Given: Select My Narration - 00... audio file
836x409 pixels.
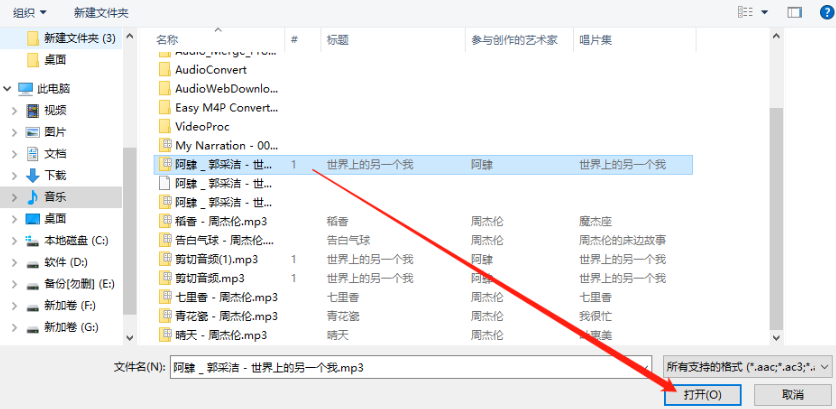Looking at the screenshot, I should pos(226,146).
